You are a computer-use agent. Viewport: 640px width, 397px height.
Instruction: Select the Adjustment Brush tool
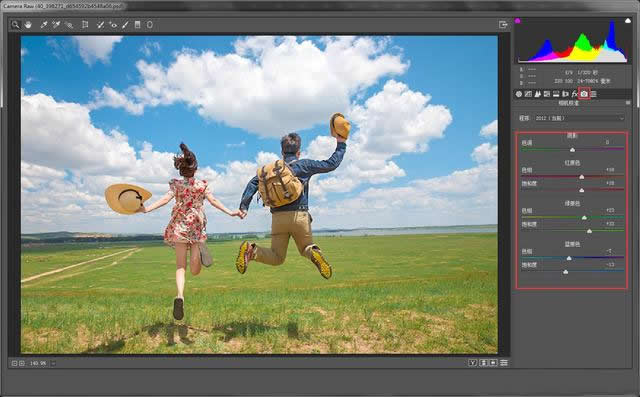point(125,25)
